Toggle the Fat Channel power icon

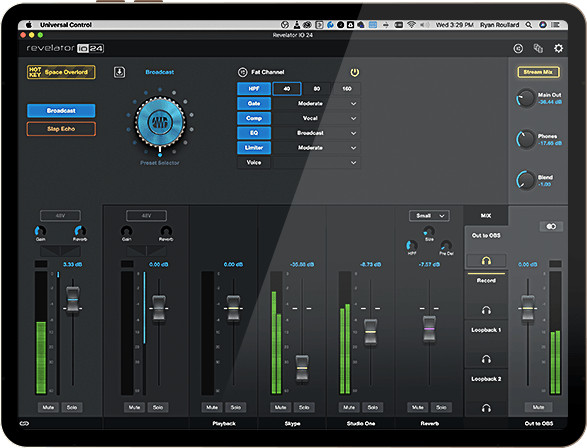[x=355, y=72]
